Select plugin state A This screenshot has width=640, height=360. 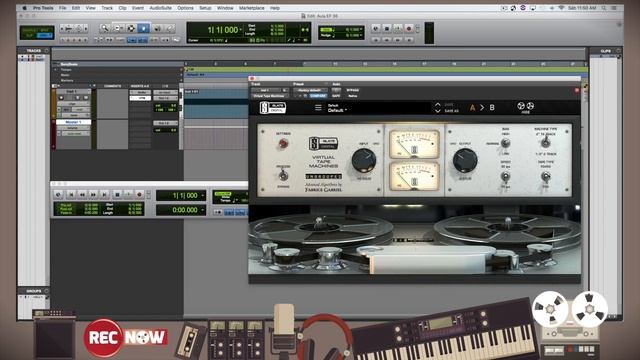pos(473,108)
